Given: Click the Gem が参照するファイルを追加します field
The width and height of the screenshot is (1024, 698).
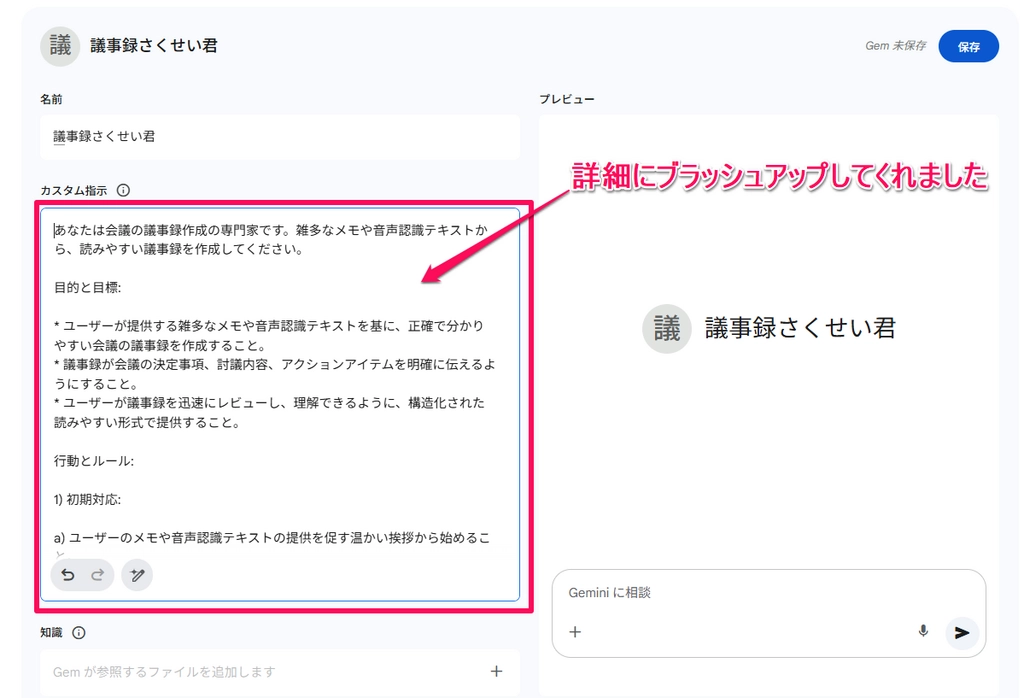Looking at the screenshot, I should pos(280,672).
